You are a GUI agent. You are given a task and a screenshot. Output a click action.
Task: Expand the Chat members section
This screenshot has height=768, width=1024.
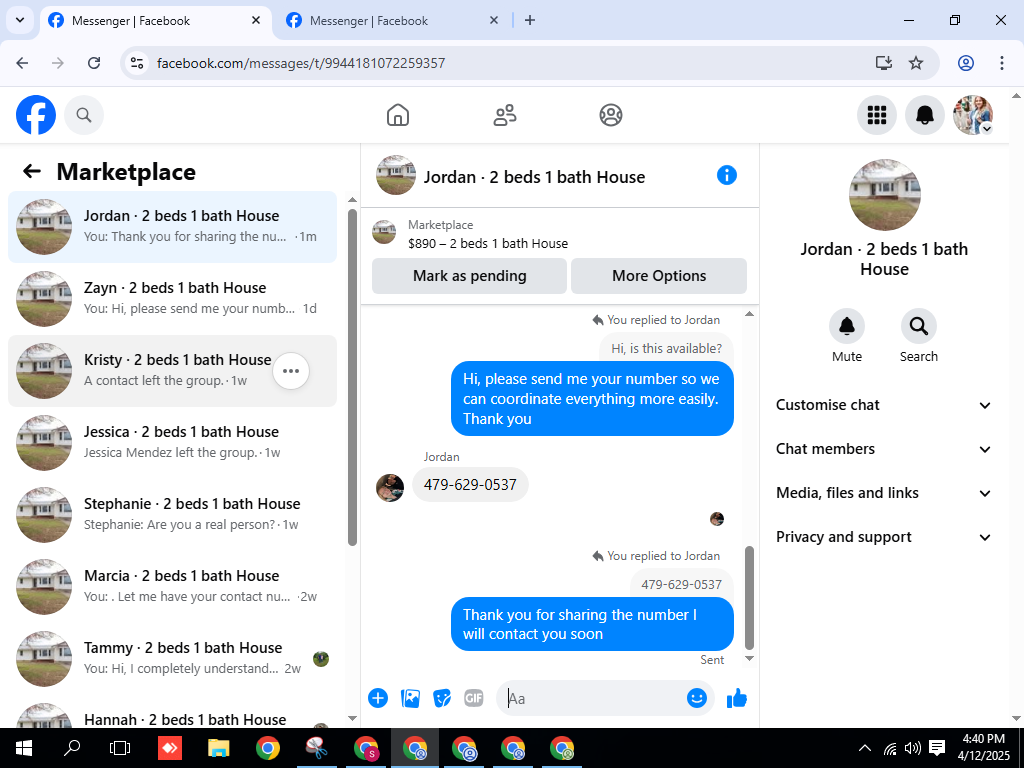pos(884,449)
